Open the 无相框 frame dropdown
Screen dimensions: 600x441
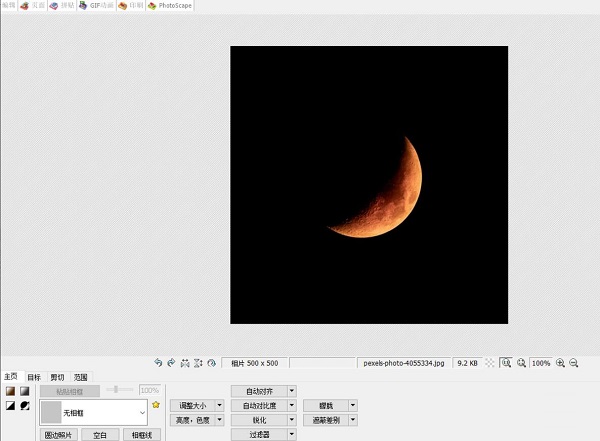tap(141, 411)
